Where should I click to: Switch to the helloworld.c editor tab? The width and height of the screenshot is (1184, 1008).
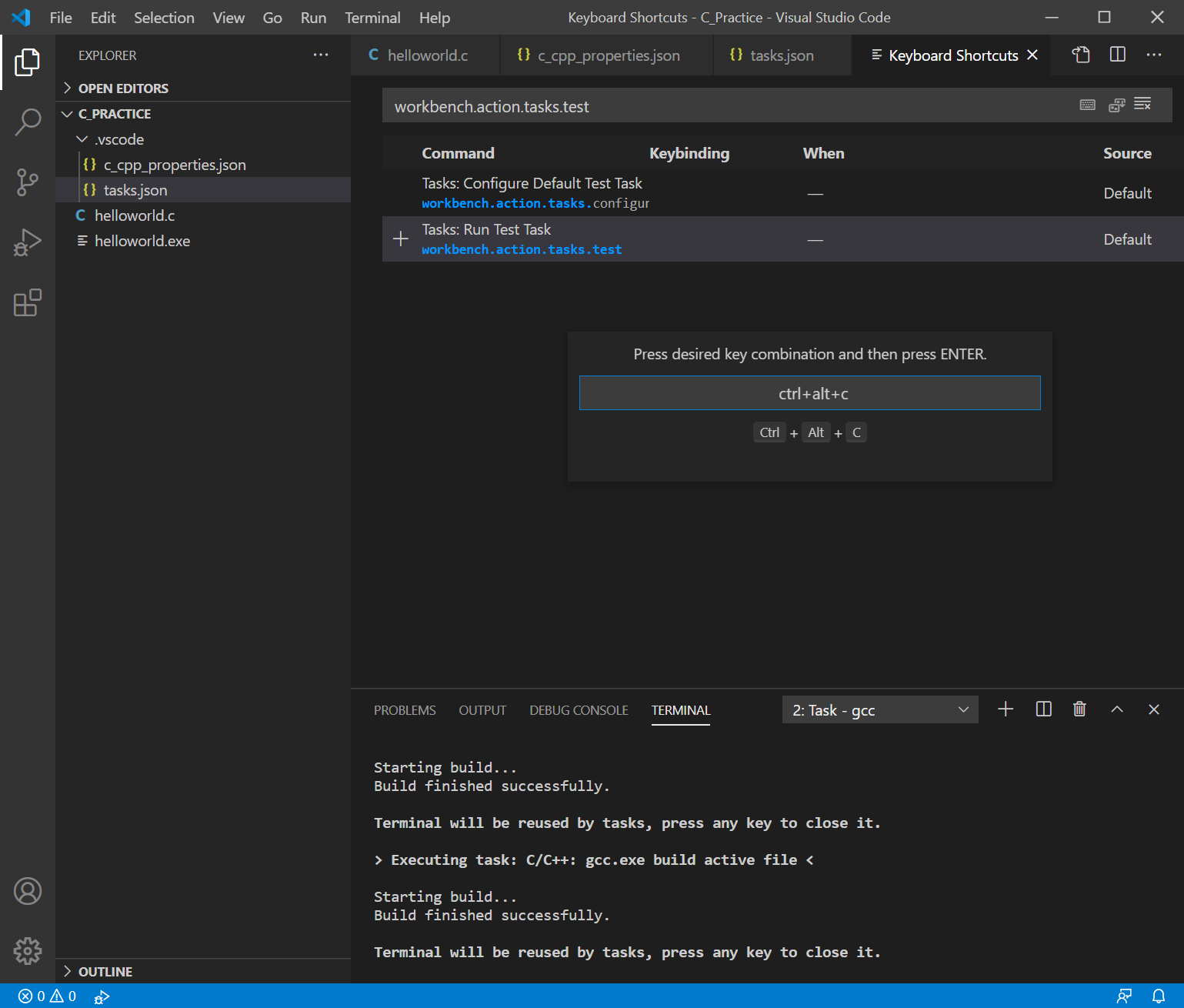click(x=425, y=55)
